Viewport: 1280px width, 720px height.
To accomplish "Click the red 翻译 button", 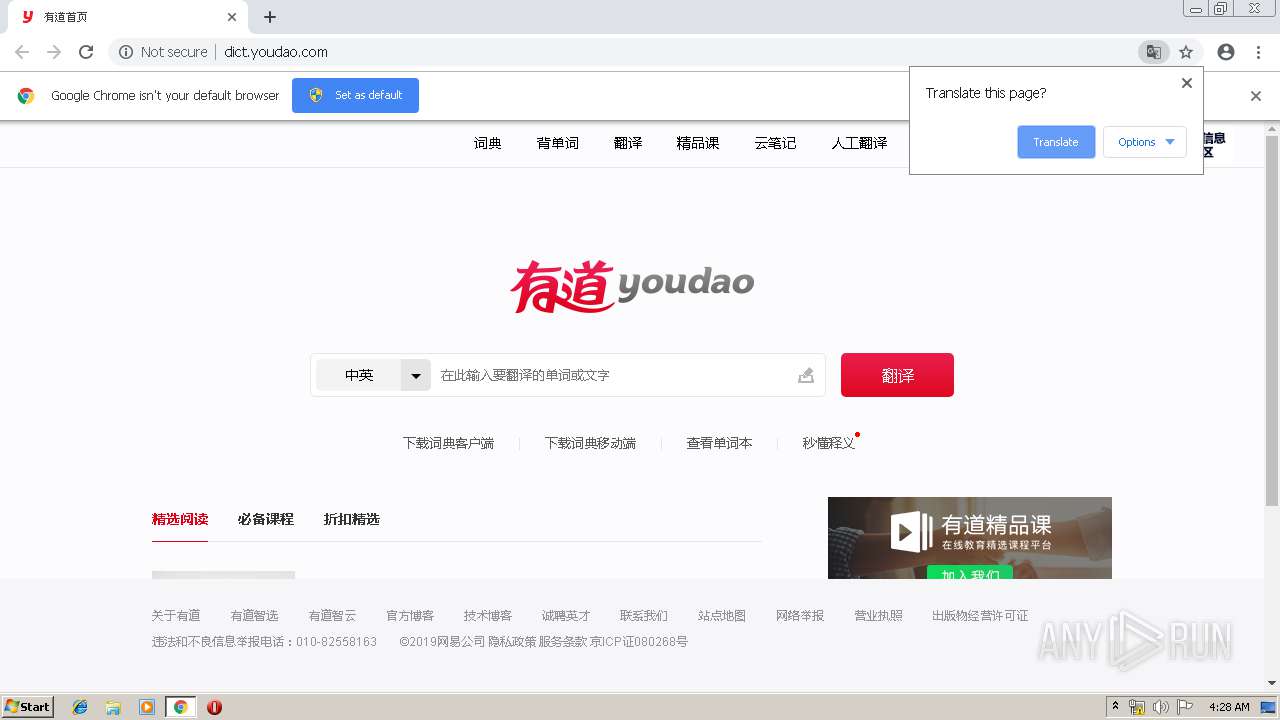I will [897, 375].
